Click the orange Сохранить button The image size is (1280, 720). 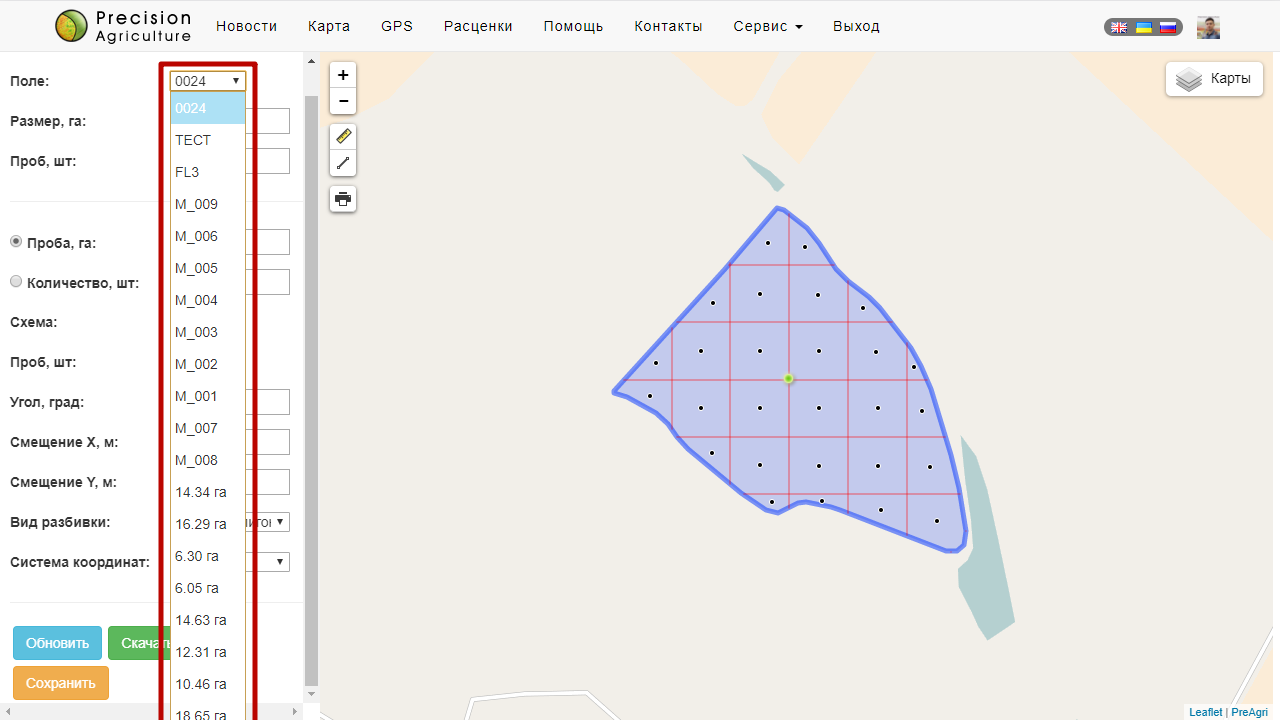tap(61, 683)
